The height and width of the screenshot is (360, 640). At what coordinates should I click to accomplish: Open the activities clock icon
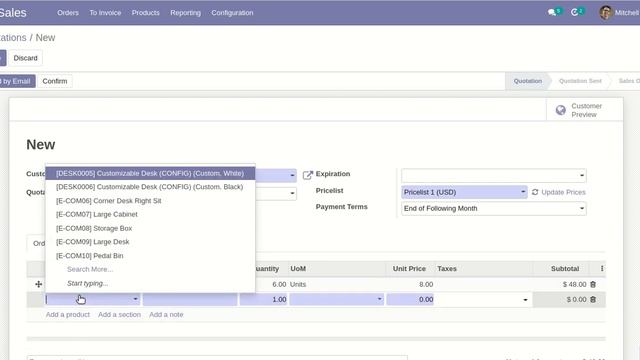575,12
